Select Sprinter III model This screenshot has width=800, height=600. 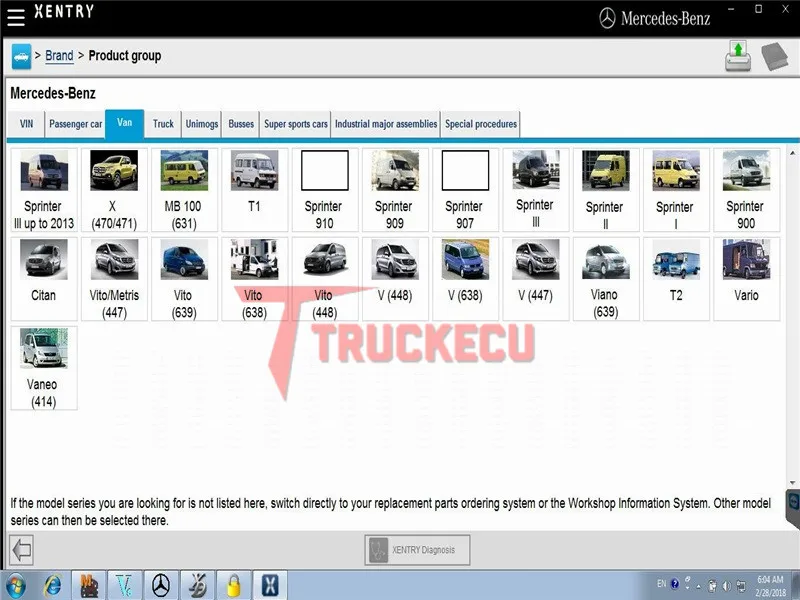[536, 190]
